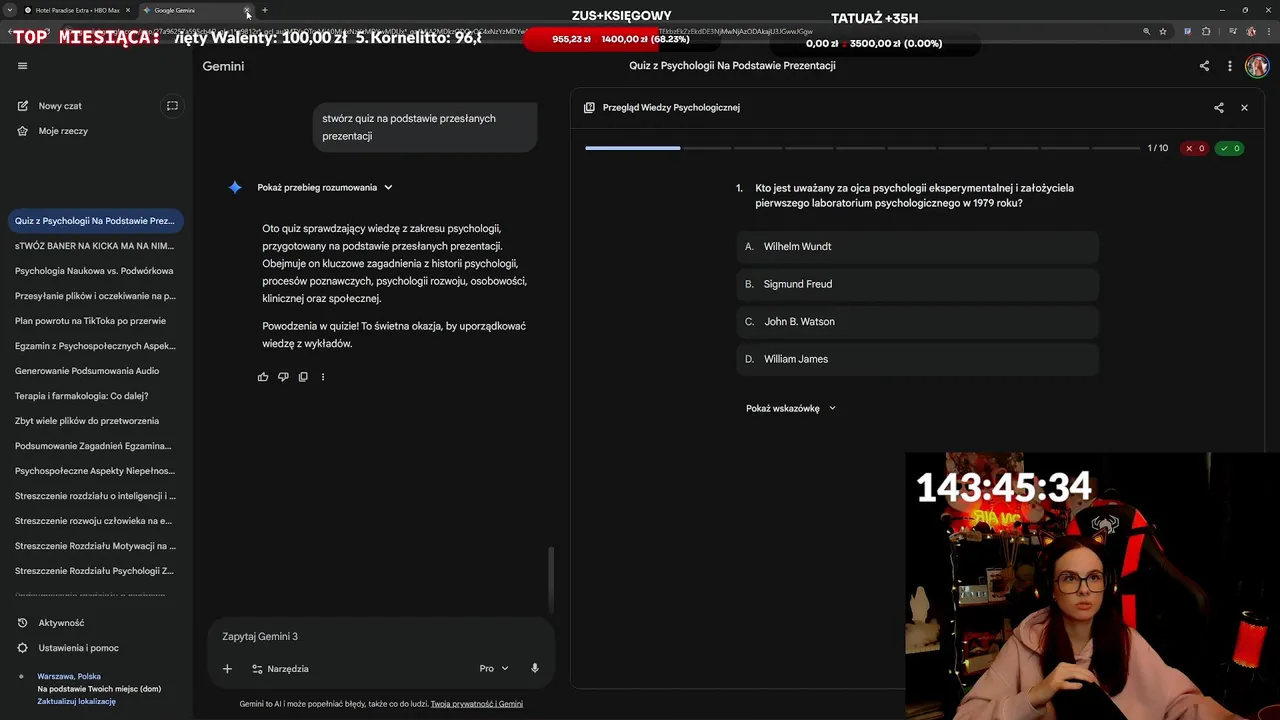Click the plus attach button in prompt box

[227, 669]
